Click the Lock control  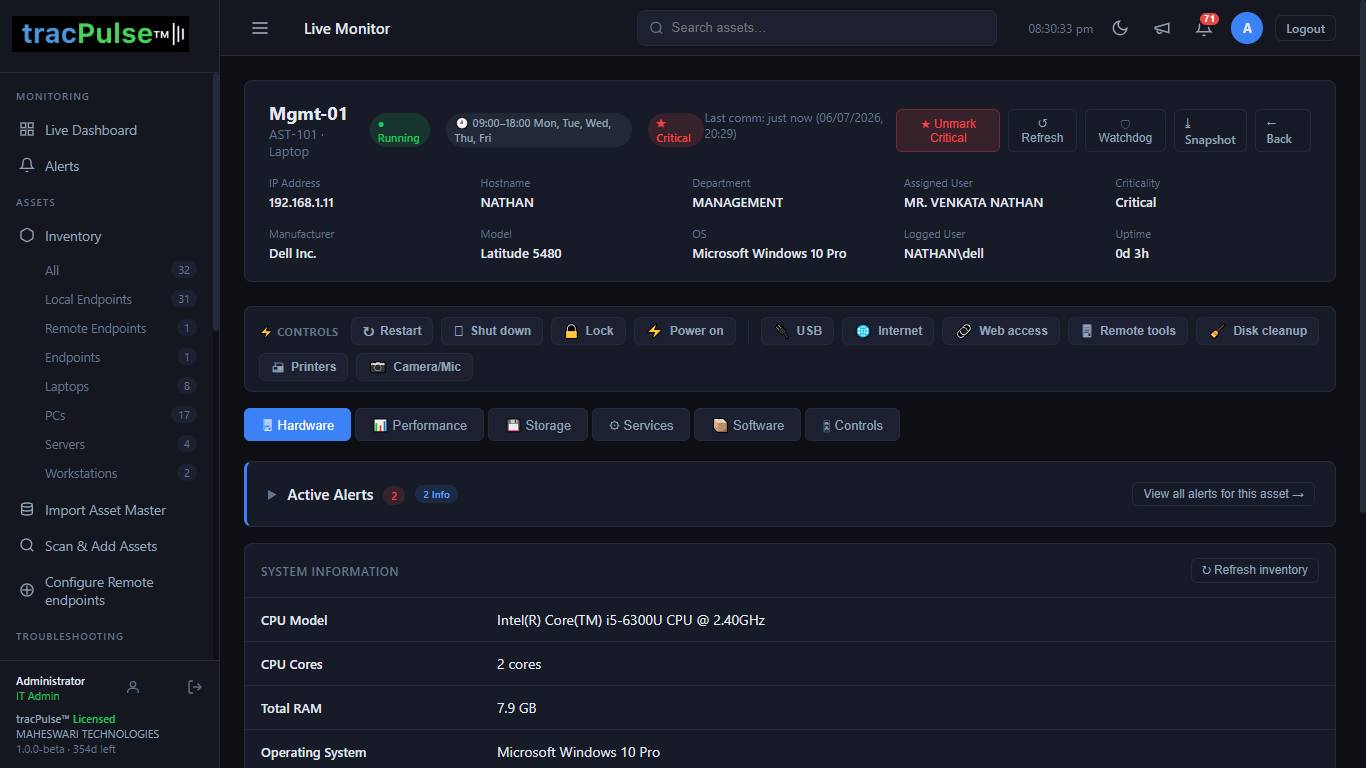589,331
